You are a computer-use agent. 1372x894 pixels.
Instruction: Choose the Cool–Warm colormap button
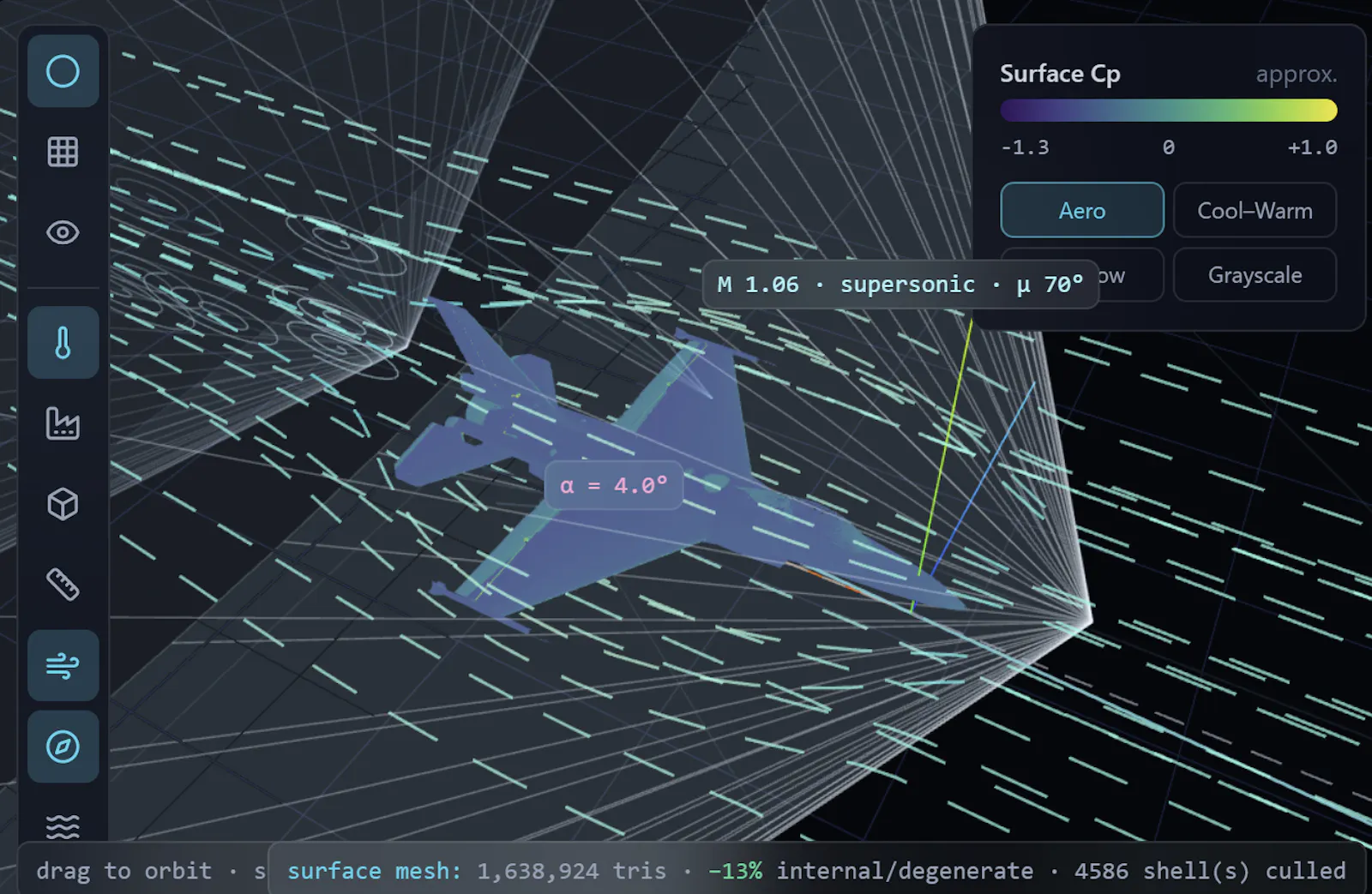click(1255, 210)
